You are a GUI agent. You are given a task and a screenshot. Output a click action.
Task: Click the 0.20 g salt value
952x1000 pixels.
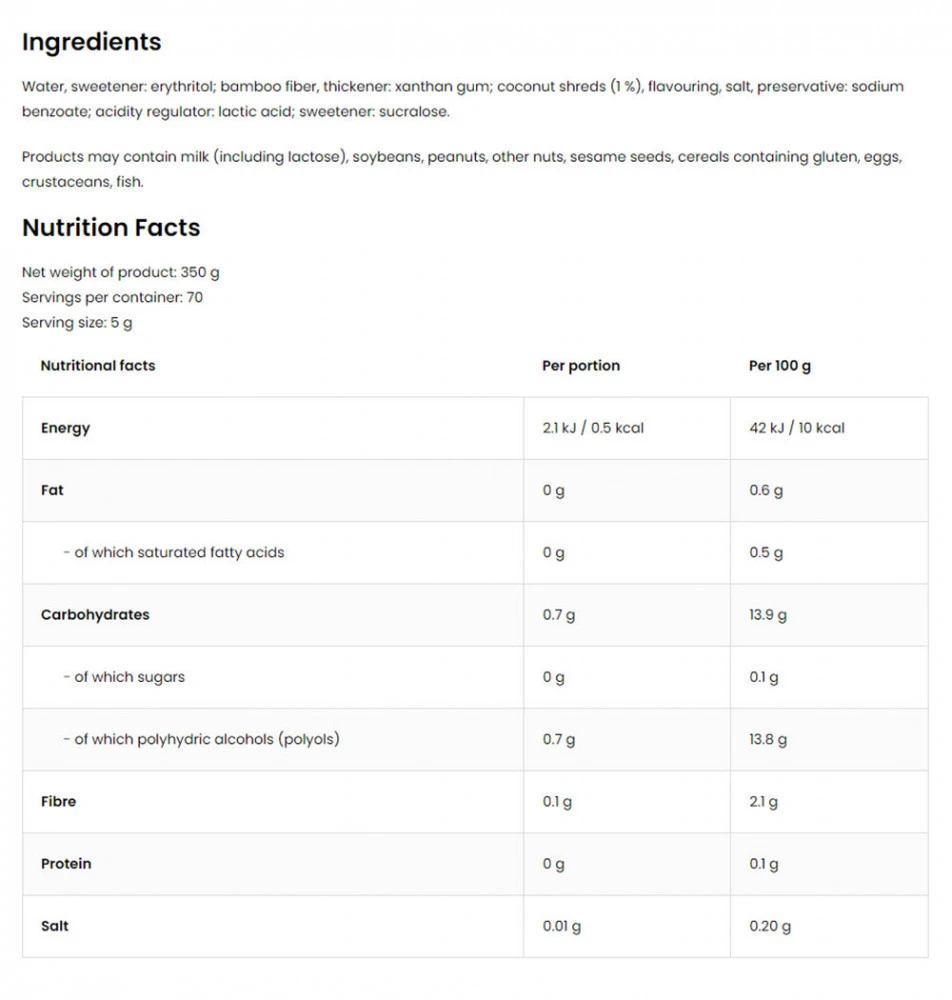(769, 926)
